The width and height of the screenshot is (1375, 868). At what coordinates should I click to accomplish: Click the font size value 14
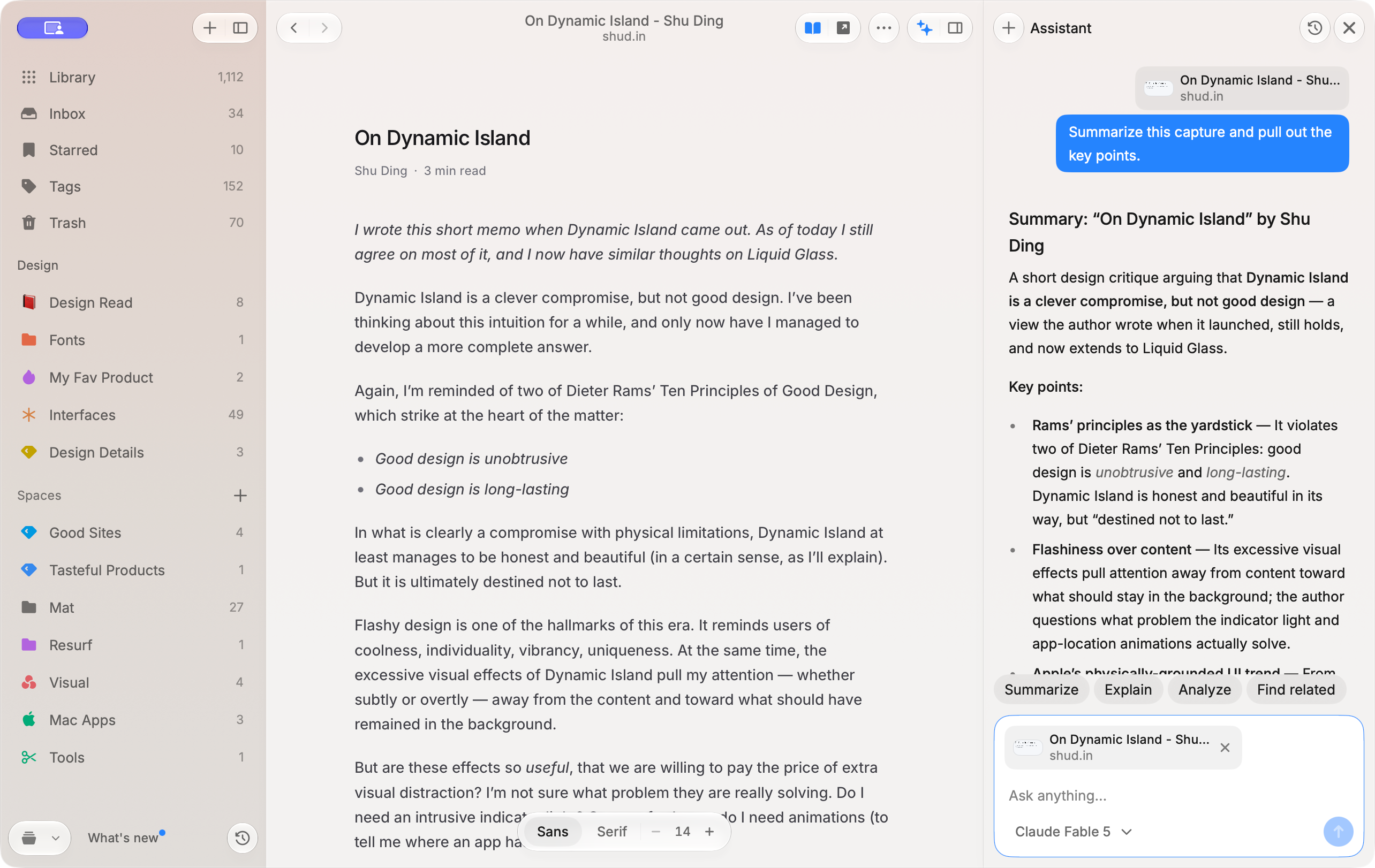pos(682,832)
